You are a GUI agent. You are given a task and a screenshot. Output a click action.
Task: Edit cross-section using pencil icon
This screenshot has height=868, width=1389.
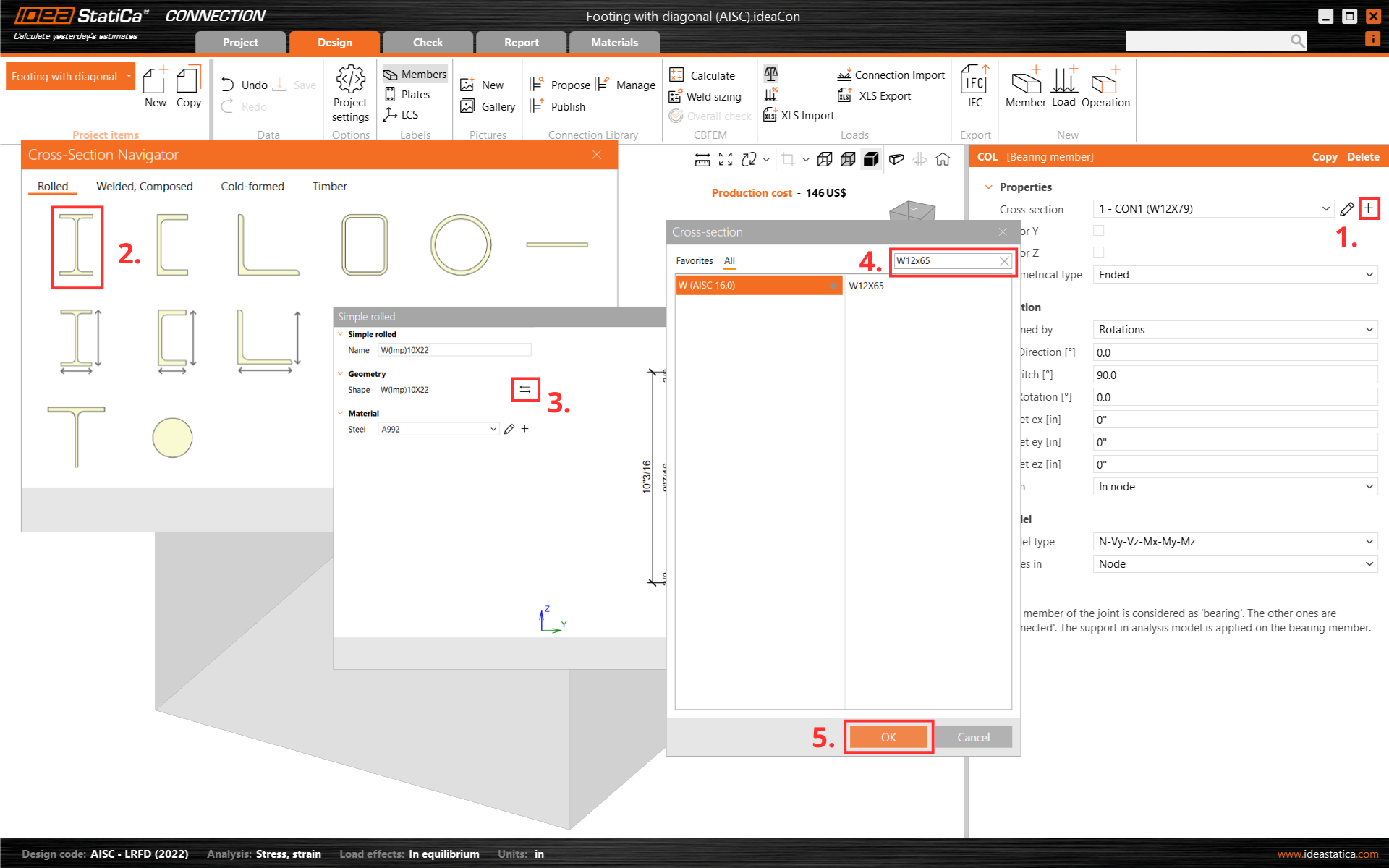tap(1346, 209)
